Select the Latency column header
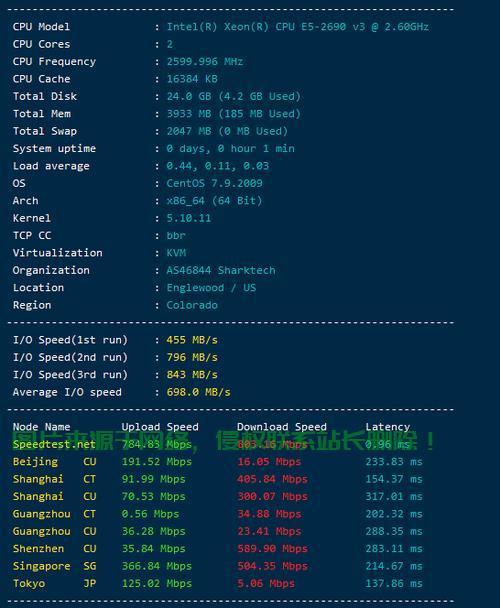The width and height of the screenshot is (500, 608). pos(388,427)
